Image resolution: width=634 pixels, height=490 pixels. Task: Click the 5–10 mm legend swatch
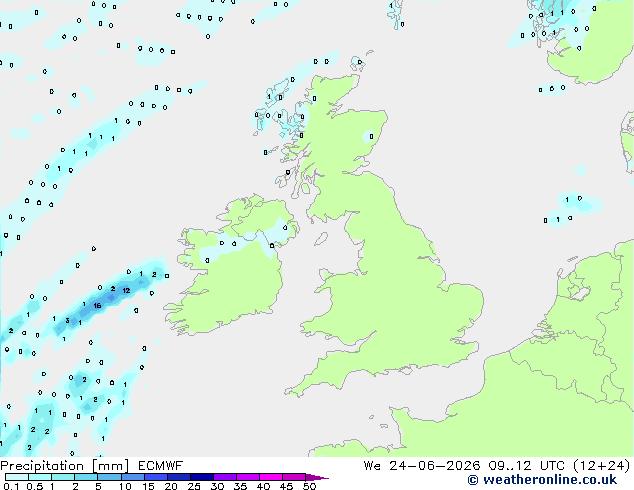pos(110,477)
